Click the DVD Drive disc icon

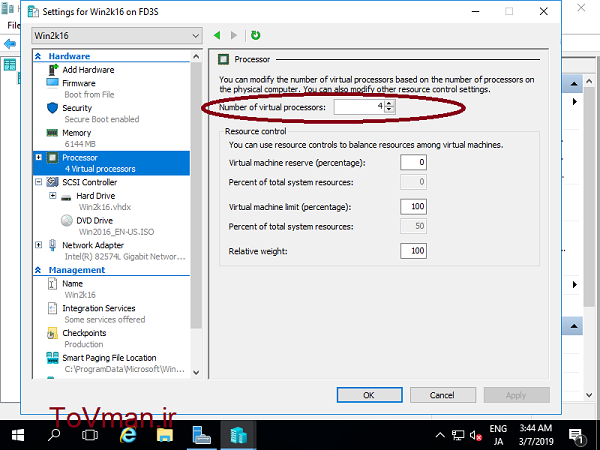pos(67,220)
